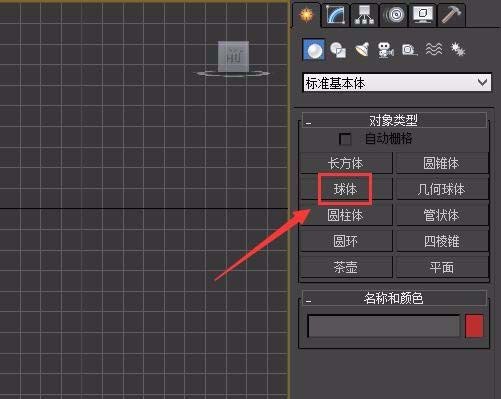Open the 标准基本体 dropdown
Viewport: 501px width, 399px height.
click(x=397, y=82)
